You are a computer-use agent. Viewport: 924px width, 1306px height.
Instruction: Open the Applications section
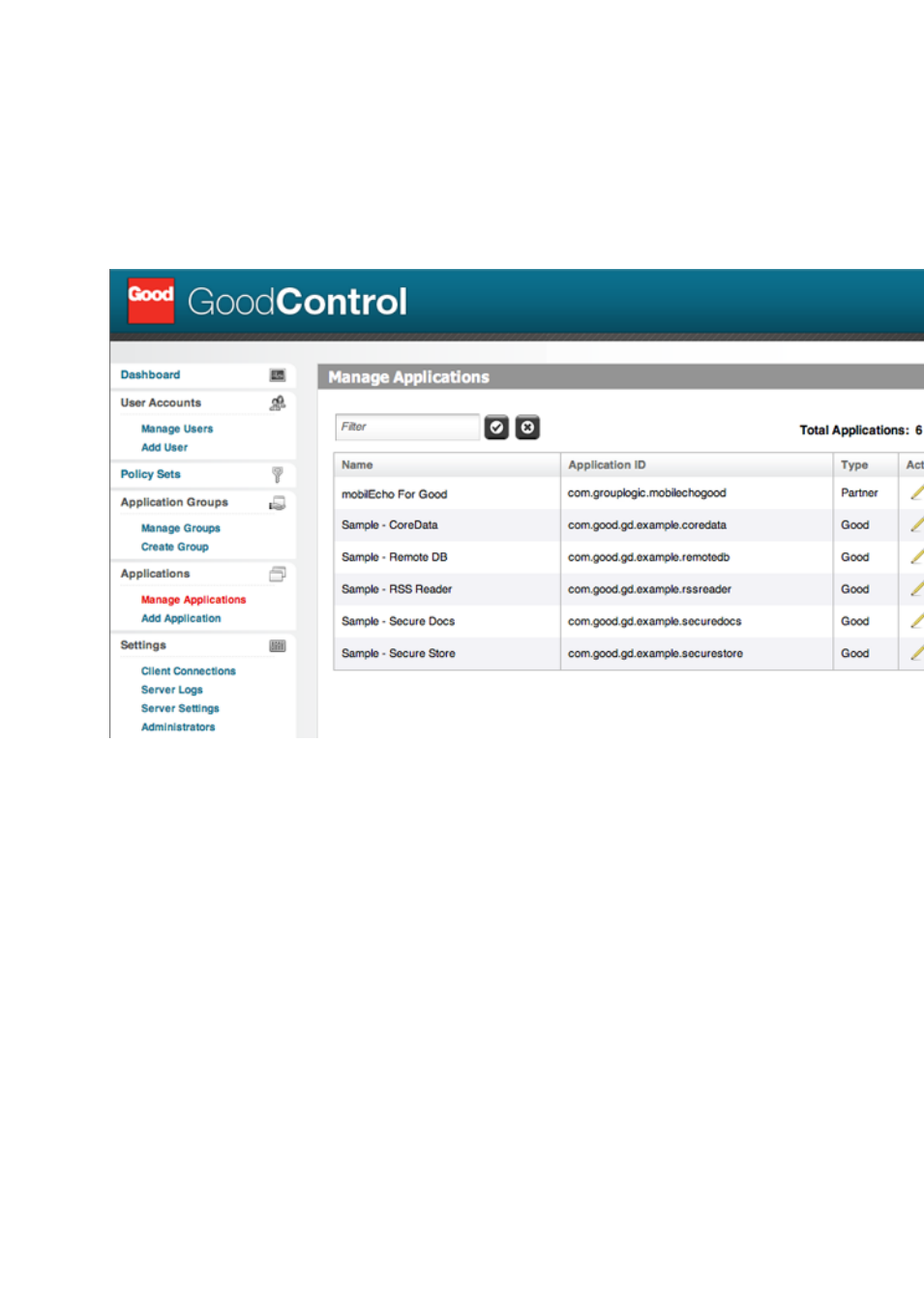click(x=155, y=575)
